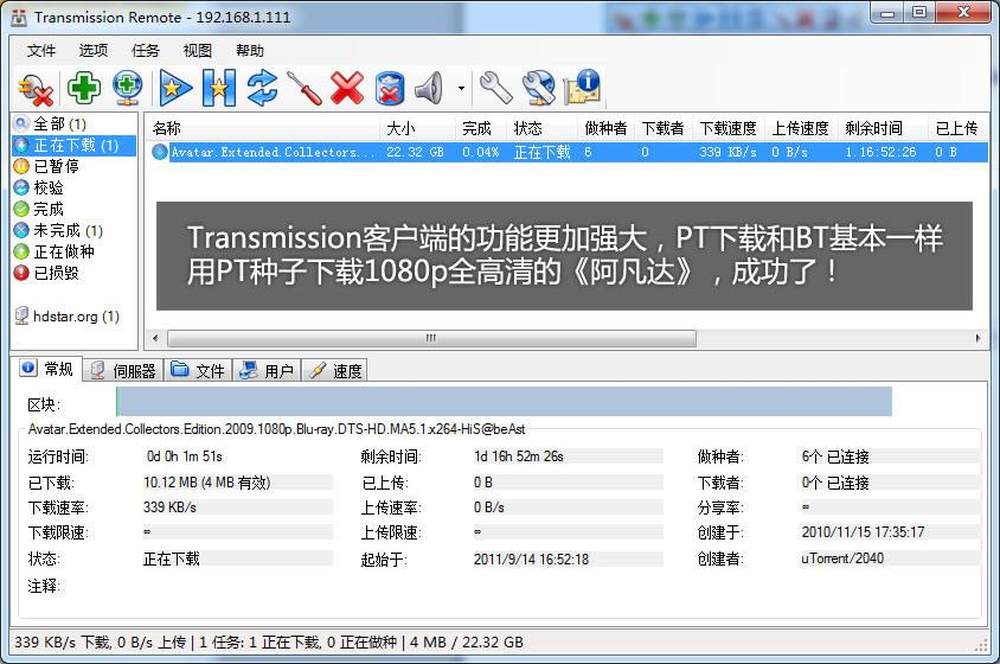Image resolution: width=1000 pixels, height=664 pixels.
Task: Click the 区块 pieces progress bar
Action: 504,402
